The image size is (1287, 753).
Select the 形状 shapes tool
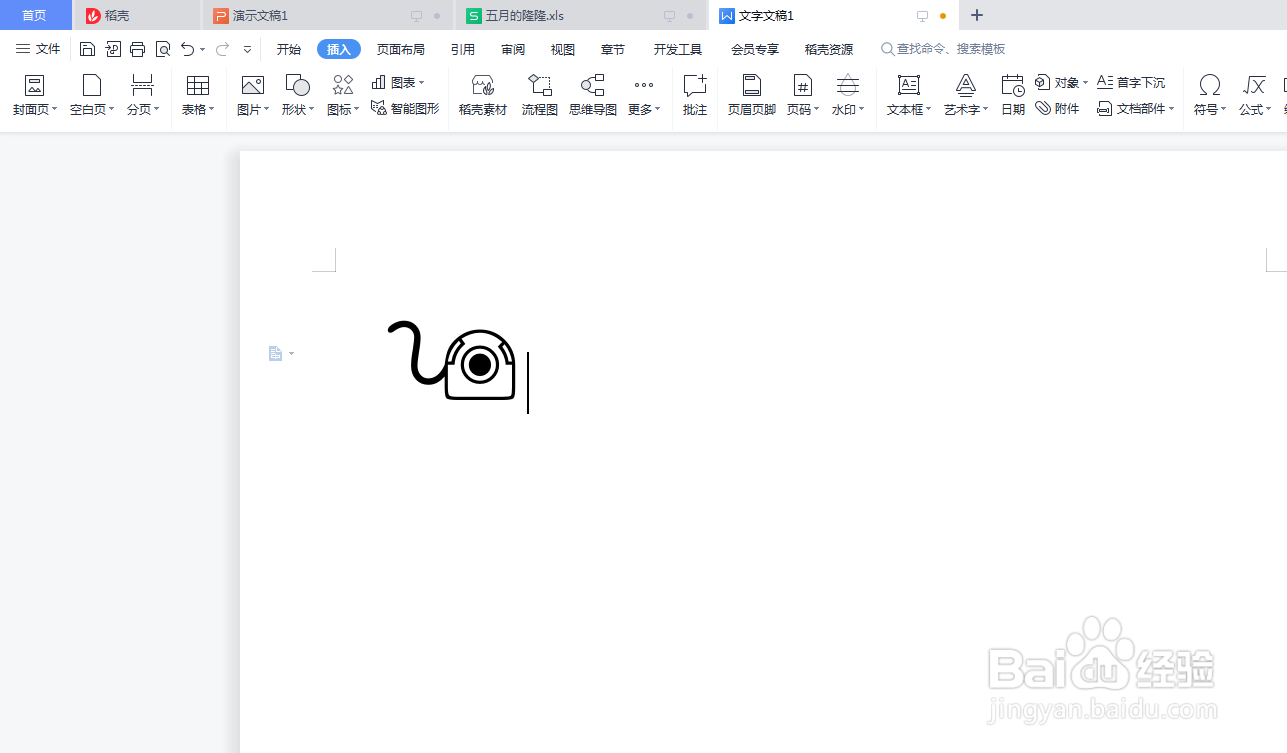pyautogui.click(x=296, y=95)
